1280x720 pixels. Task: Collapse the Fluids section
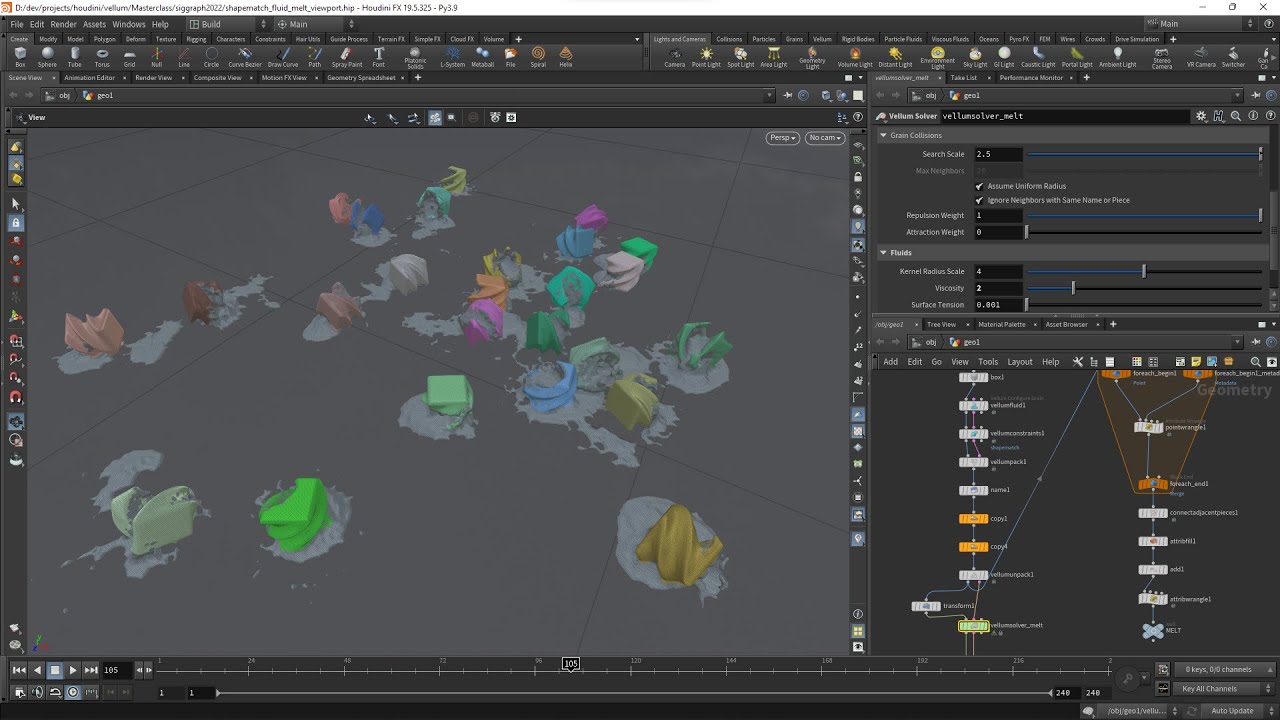pos(883,253)
